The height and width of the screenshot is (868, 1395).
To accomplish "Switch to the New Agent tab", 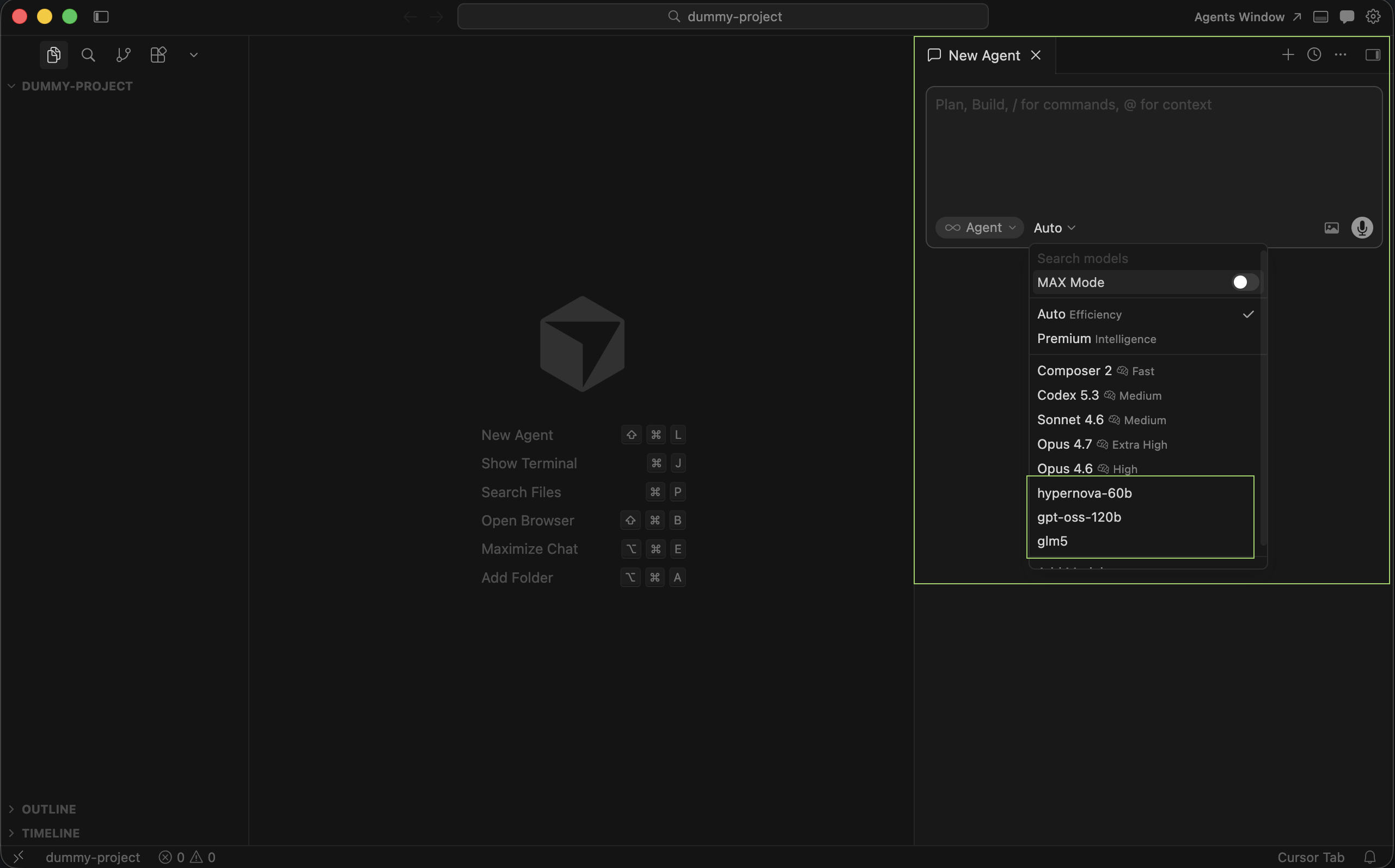I will tap(984, 55).
